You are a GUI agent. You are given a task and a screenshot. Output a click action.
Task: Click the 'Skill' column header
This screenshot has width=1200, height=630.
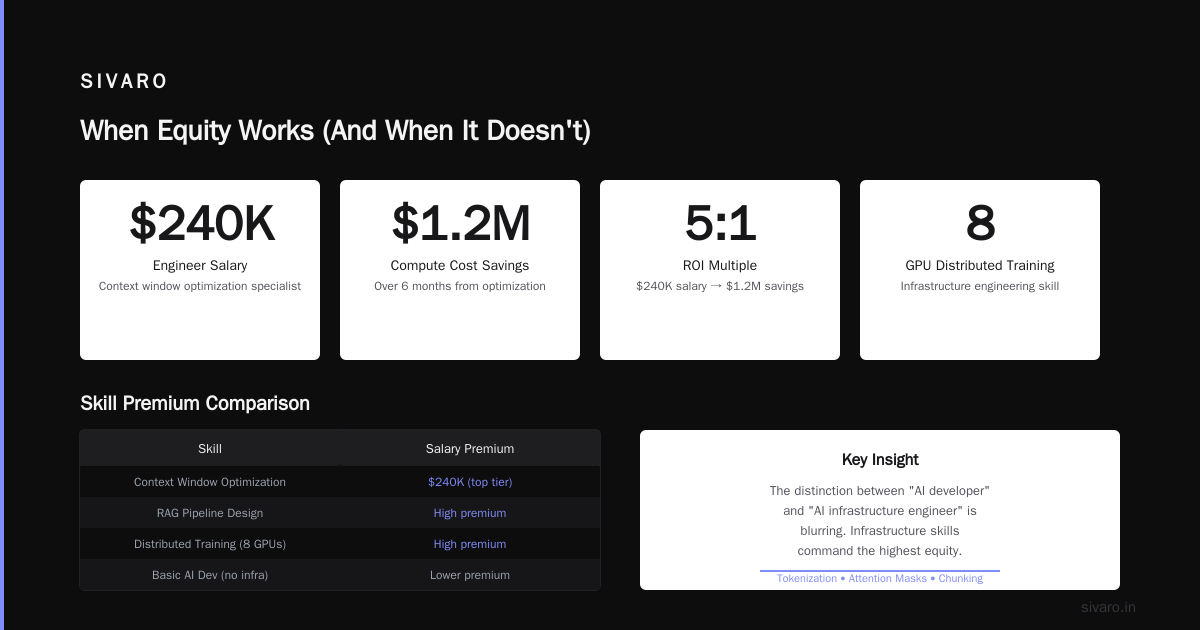(210, 449)
